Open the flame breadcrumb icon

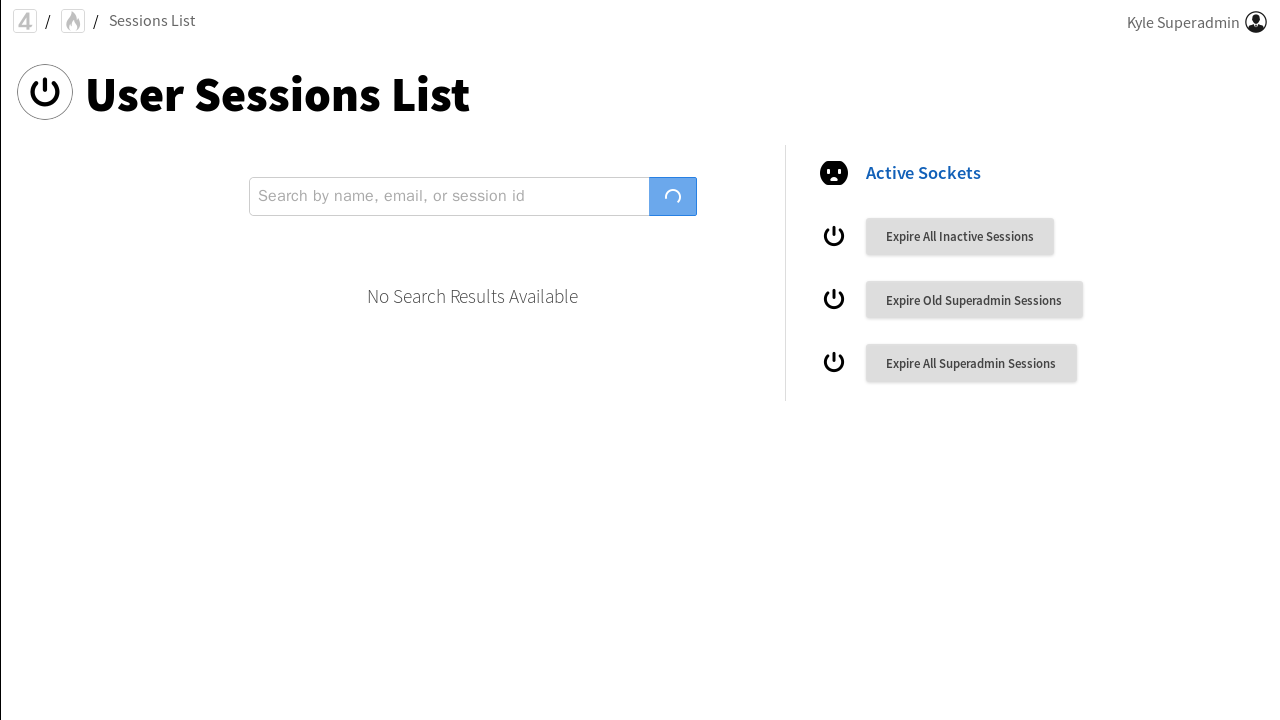73,21
